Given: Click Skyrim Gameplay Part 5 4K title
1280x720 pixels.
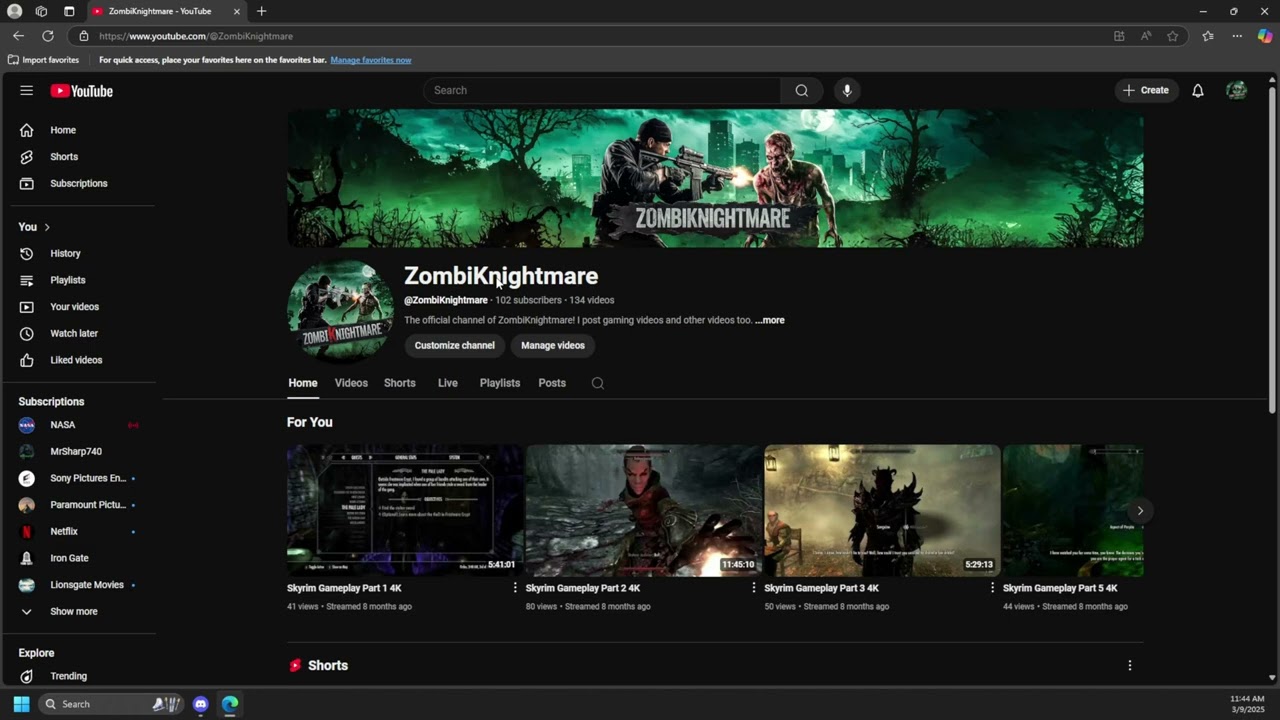Looking at the screenshot, I should [1060, 588].
